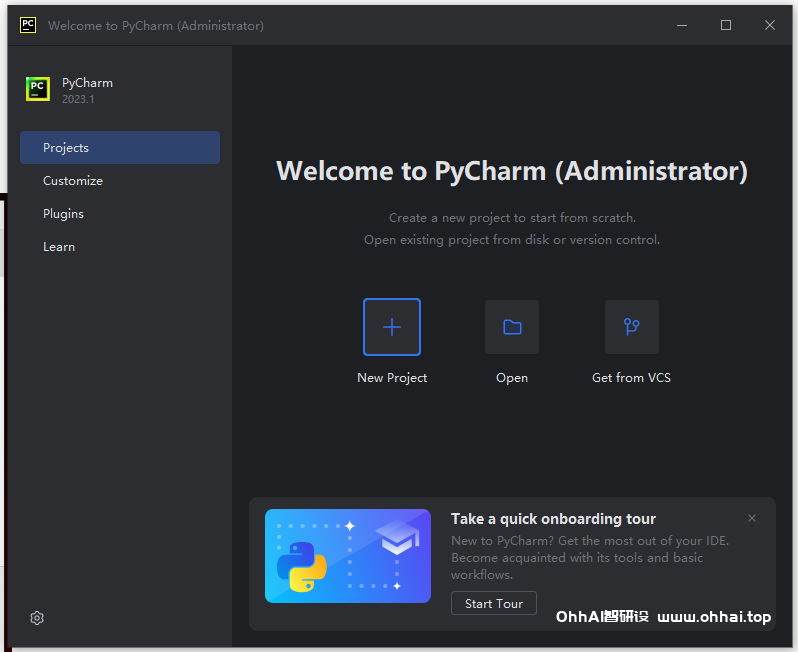
Task: Click the PyCharm 2023.1 version text
Action: pyautogui.click(x=78, y=99)
